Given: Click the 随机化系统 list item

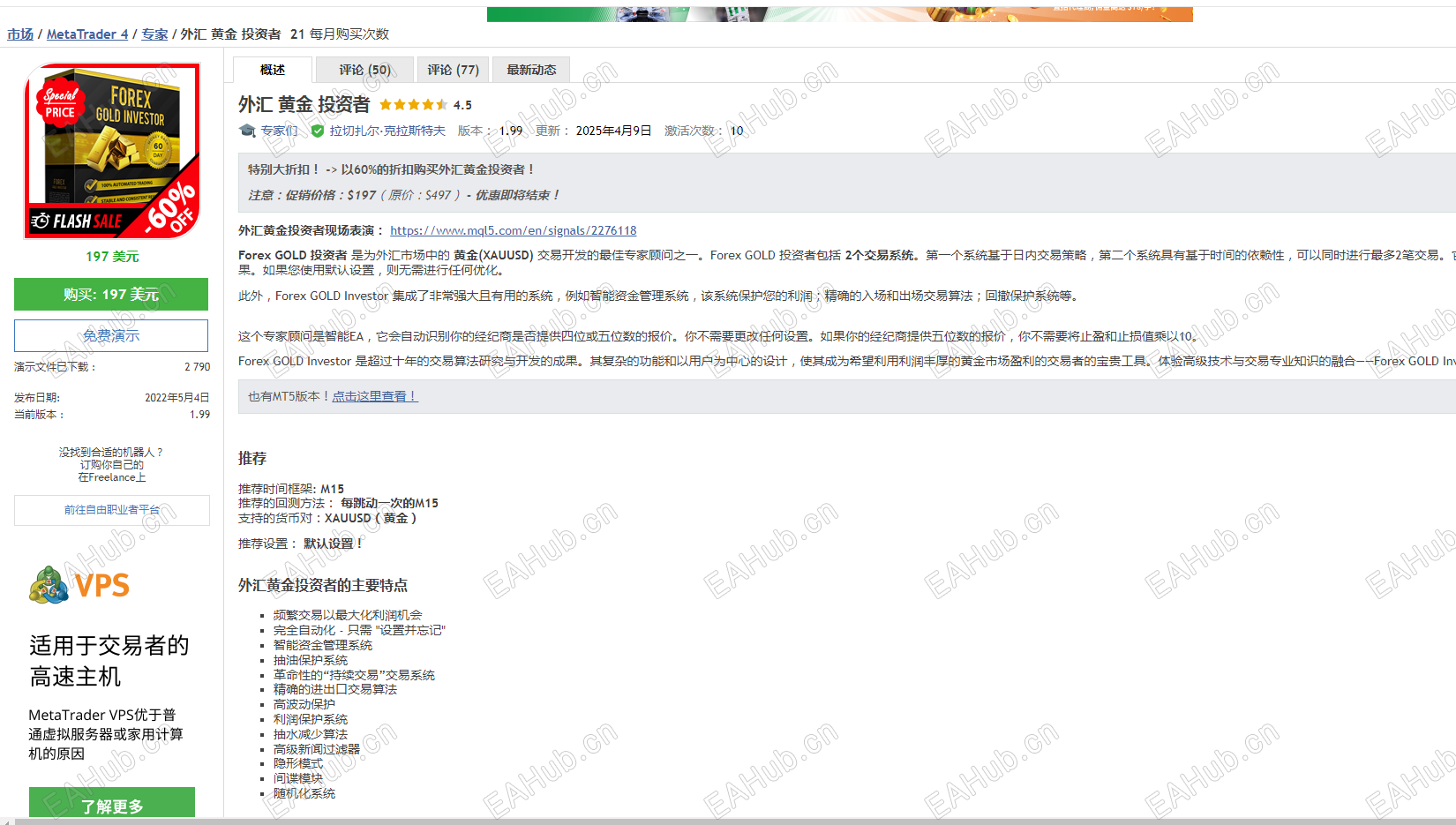Looking at the screenshot, I should coord(304,793).
